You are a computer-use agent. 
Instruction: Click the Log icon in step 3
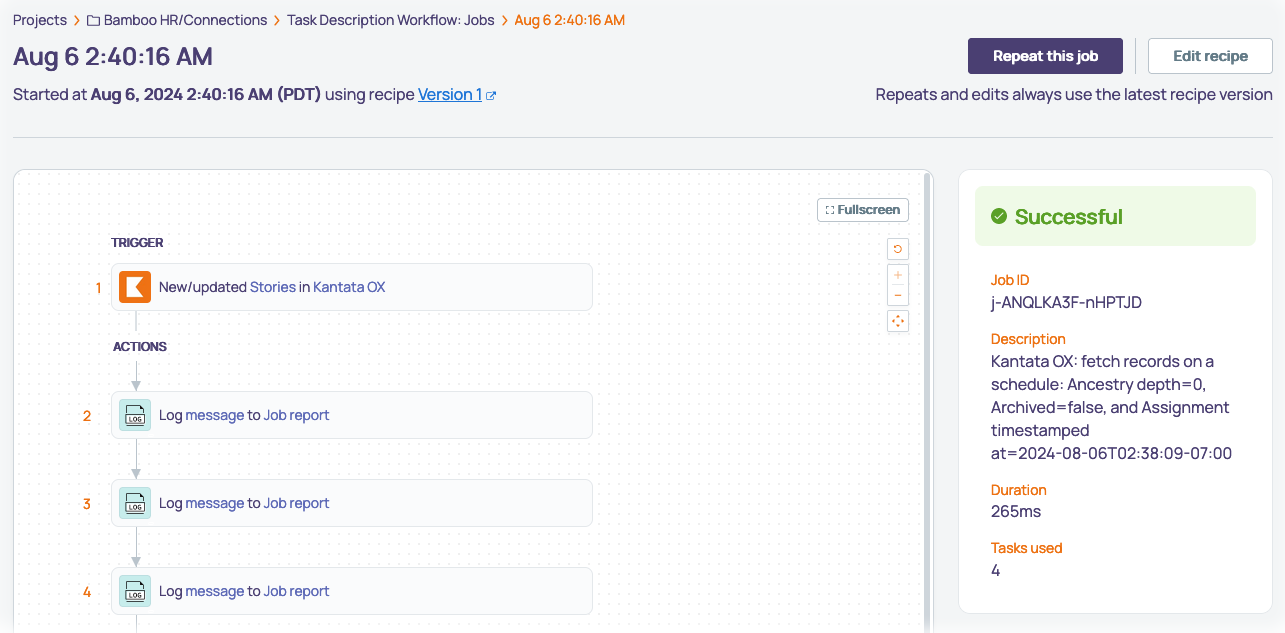click(x=135, y=503)
